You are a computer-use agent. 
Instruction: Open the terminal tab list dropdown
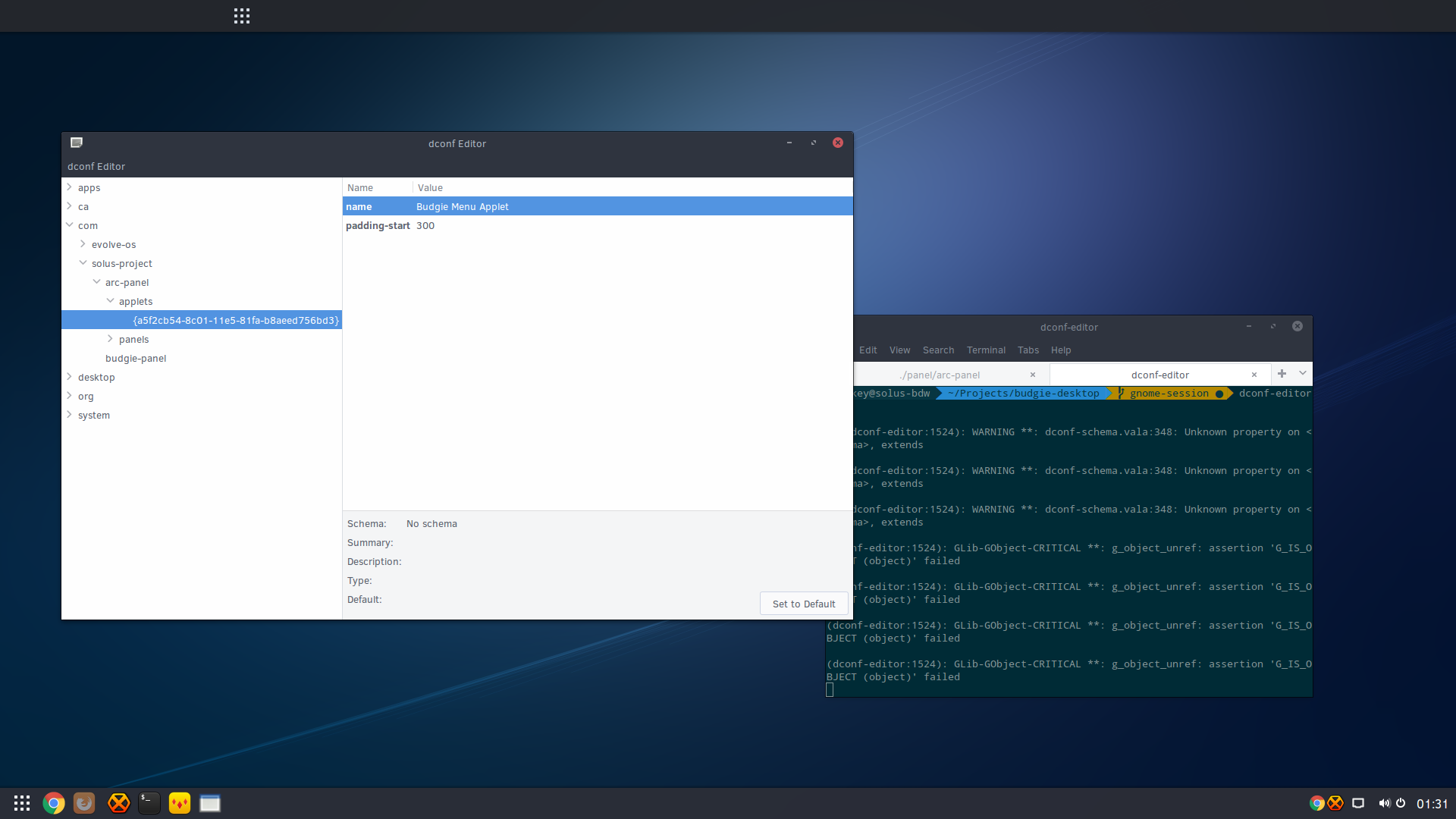click(x=1303, y=374)
